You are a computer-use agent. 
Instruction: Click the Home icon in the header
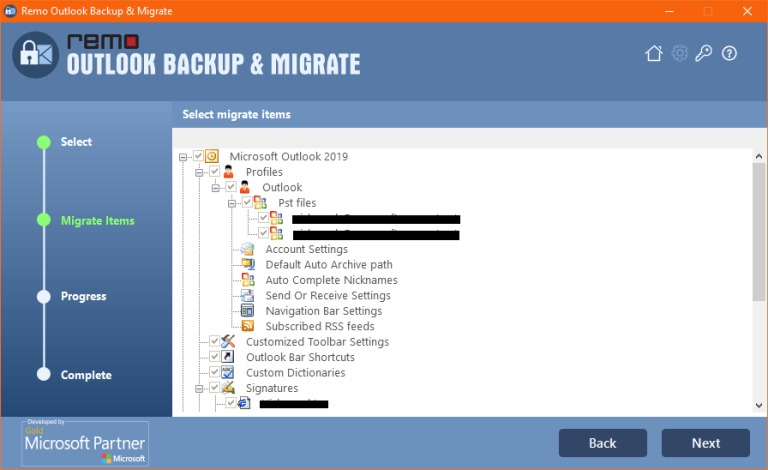pos(654,53)
